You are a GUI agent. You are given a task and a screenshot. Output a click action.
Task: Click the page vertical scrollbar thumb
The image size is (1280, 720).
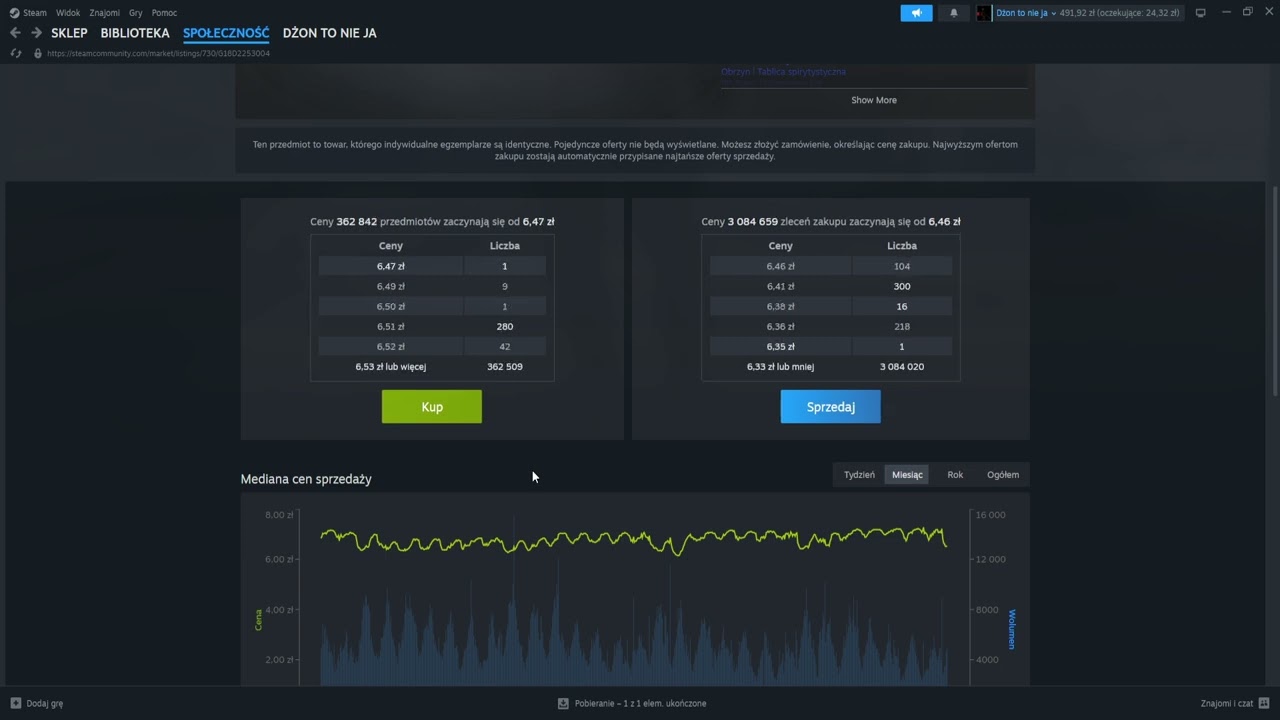pos(1275,290)
